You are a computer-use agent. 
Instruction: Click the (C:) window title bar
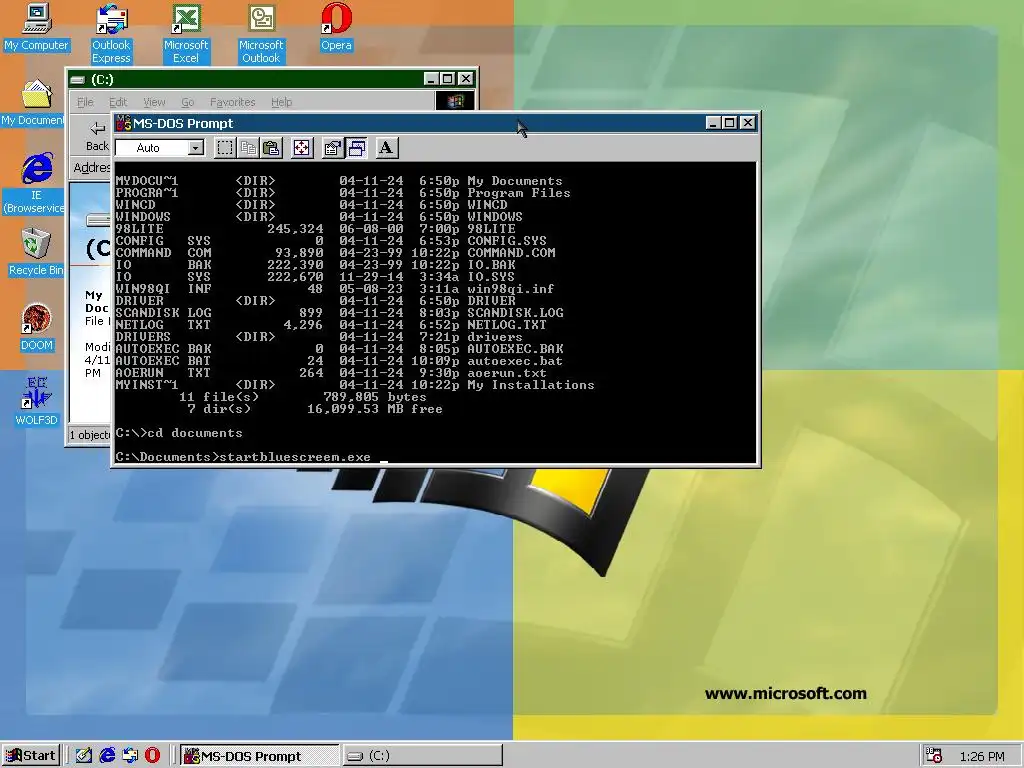pyautogui.click(x=272, y=79)
